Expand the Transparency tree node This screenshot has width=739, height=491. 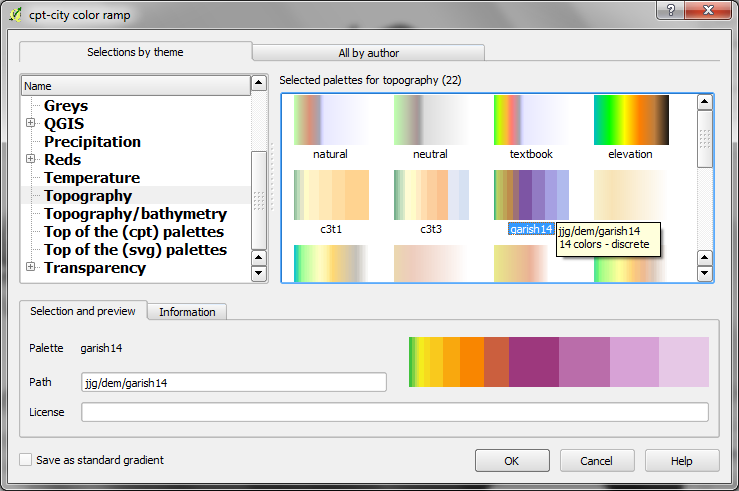[x=31, y=268]
